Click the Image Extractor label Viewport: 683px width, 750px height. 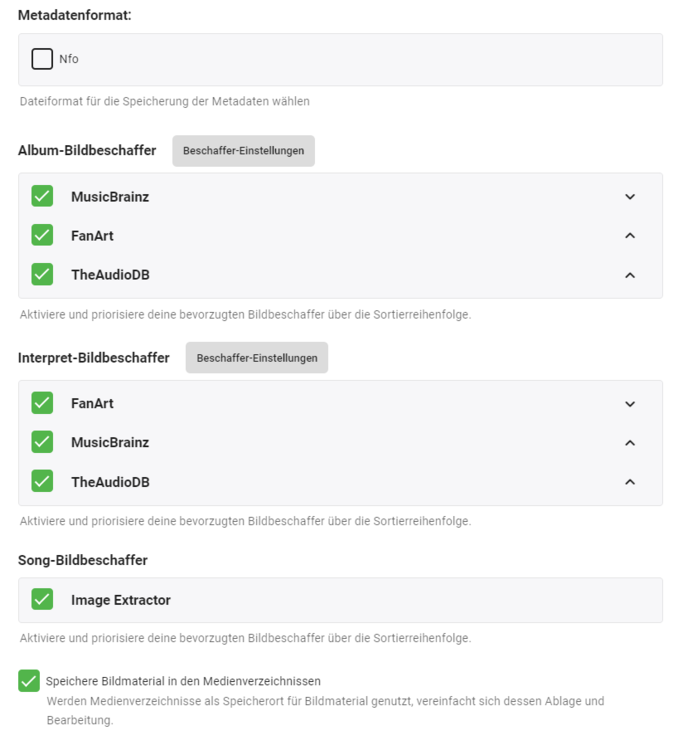121,600
